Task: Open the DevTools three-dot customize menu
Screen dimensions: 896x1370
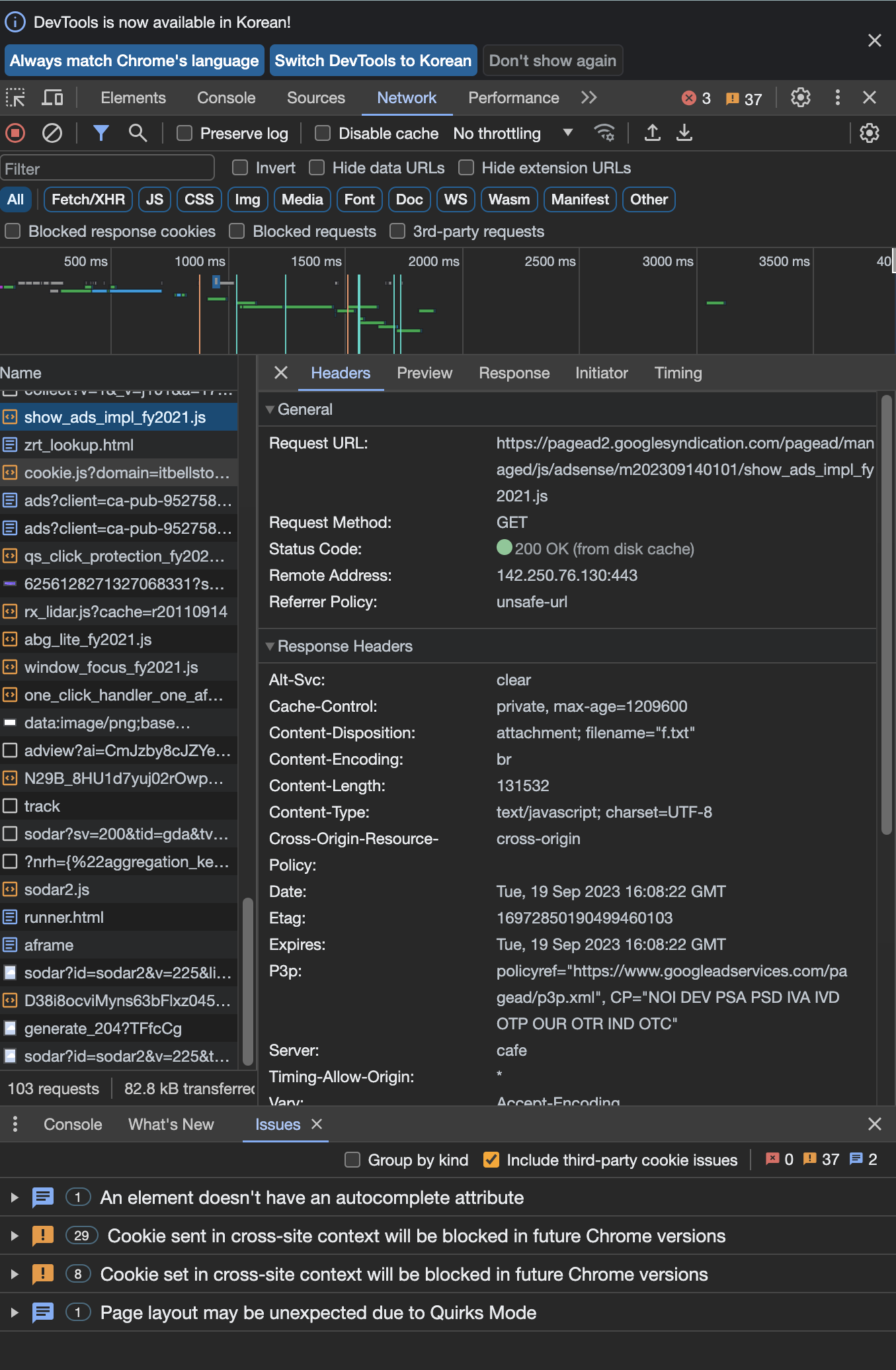Action: pyautogui.click(x=838, y=98)
